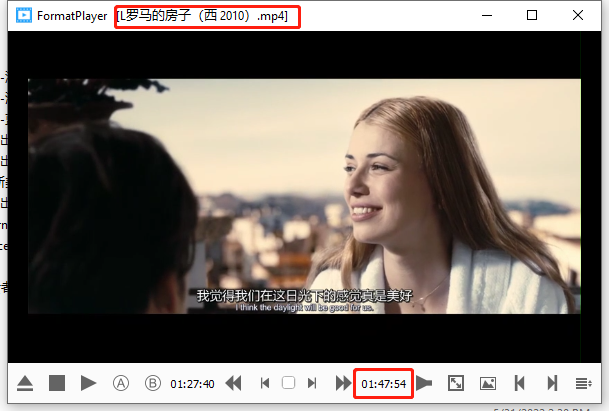Click the file name in the title bar
The width and height of the screenshot is (609, 411).
click(202, 16)
